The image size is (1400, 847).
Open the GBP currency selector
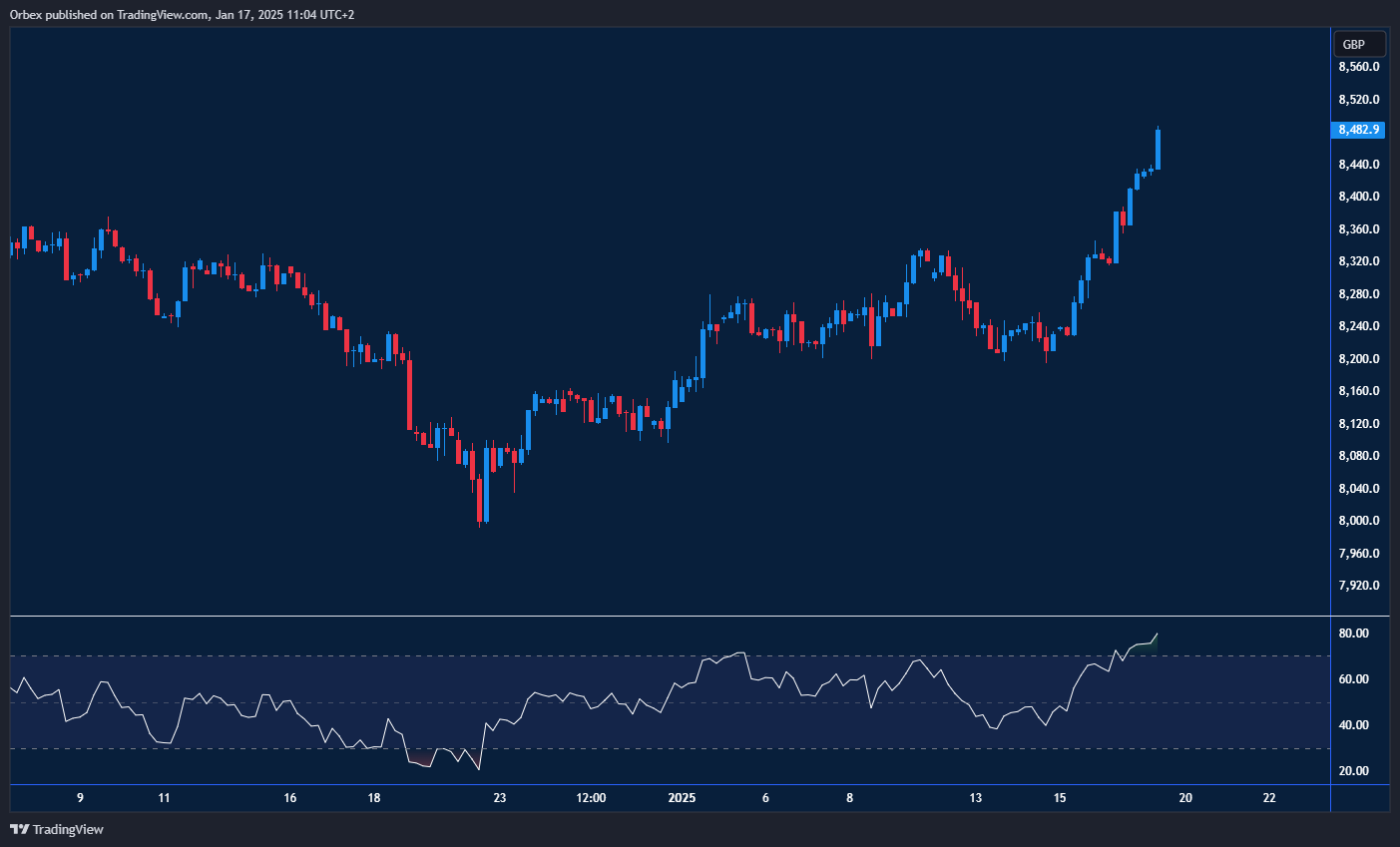(x=1358, y=44)
